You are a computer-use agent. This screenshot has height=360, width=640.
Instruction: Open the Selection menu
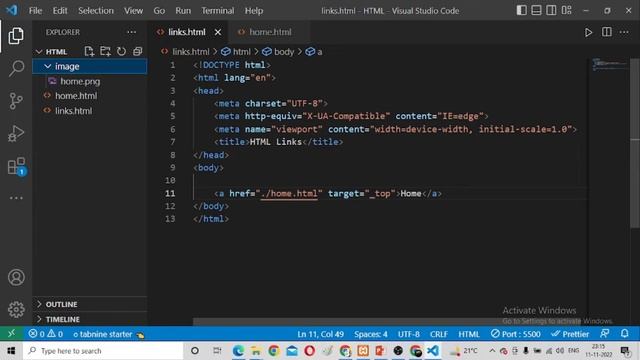tap(96, 10)
